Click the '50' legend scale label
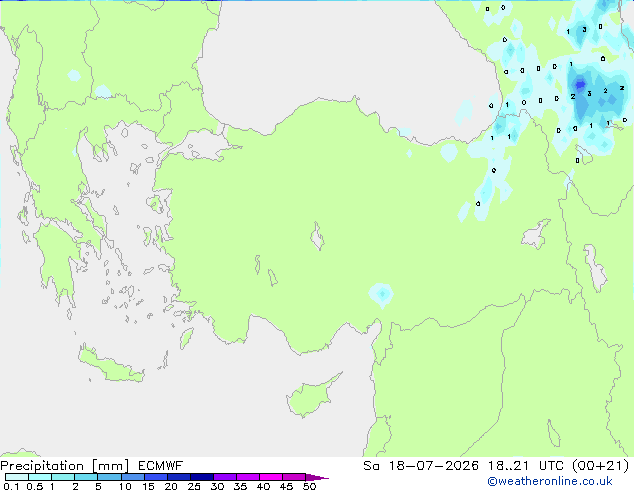Screen dimensions: 634x490 [x=309, y=486]
